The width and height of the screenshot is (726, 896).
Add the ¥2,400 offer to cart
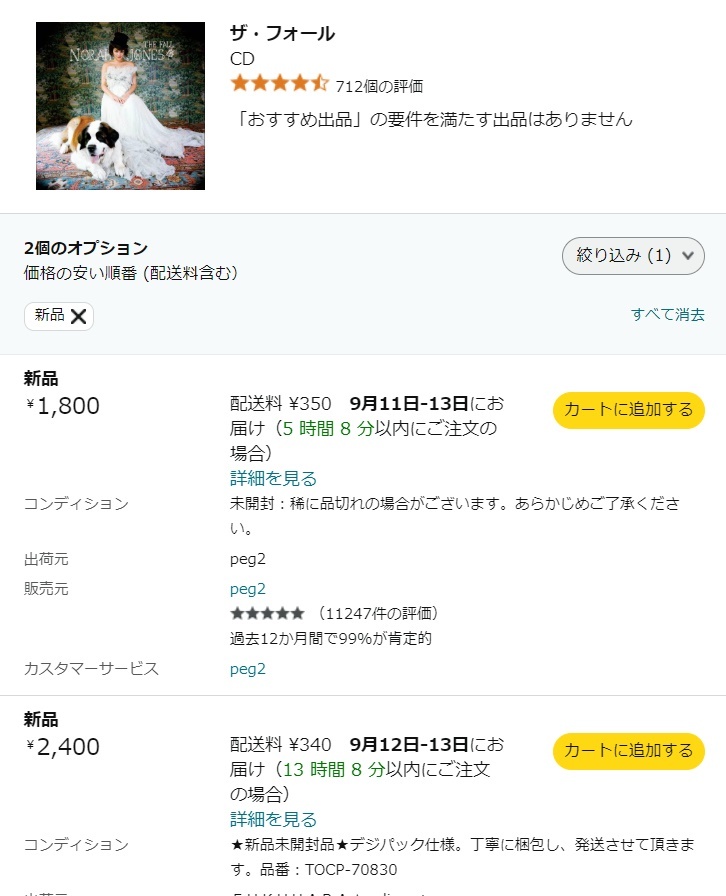pos(628,750)
